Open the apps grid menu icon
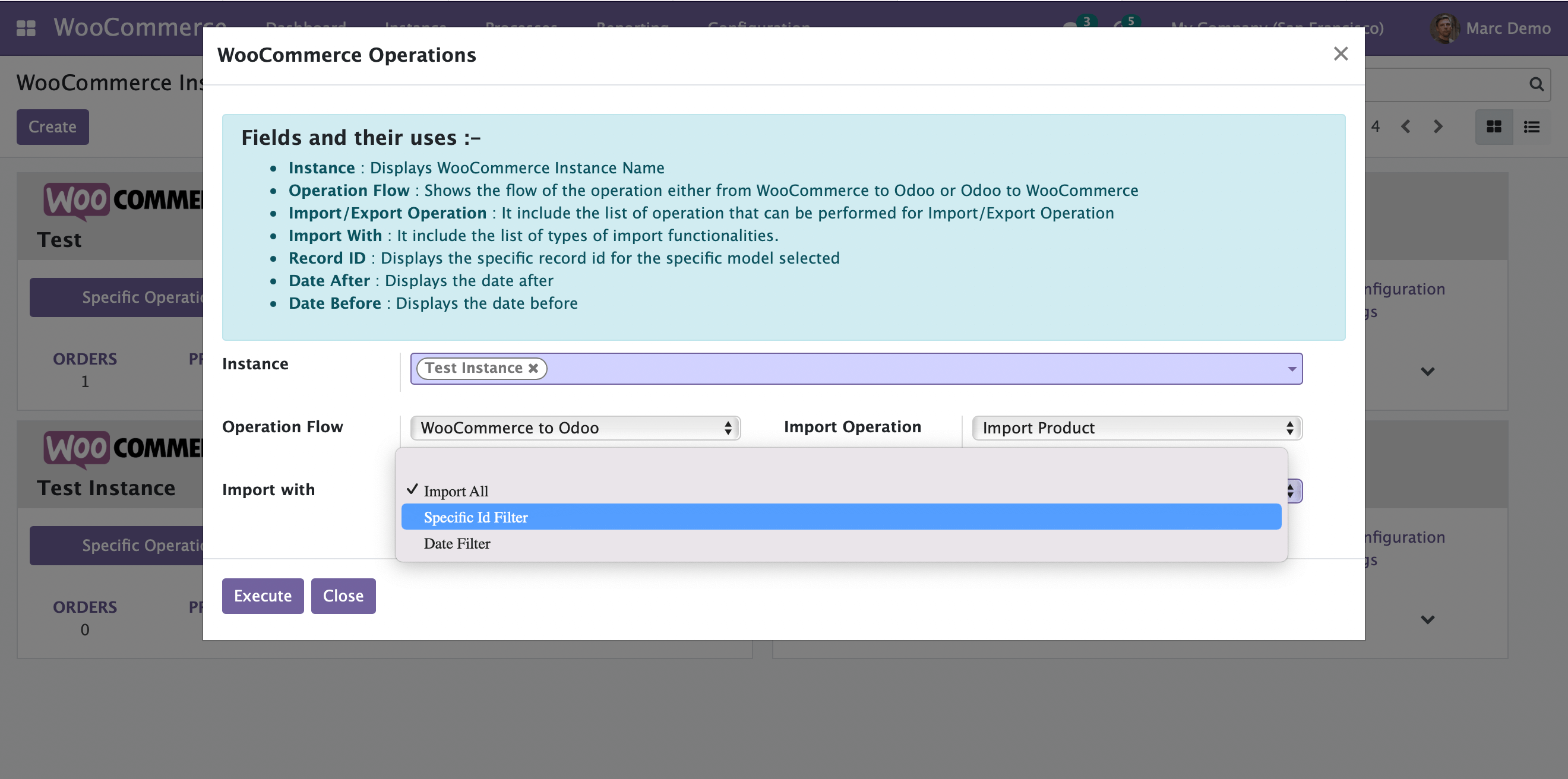 click(x=26, y=27)
